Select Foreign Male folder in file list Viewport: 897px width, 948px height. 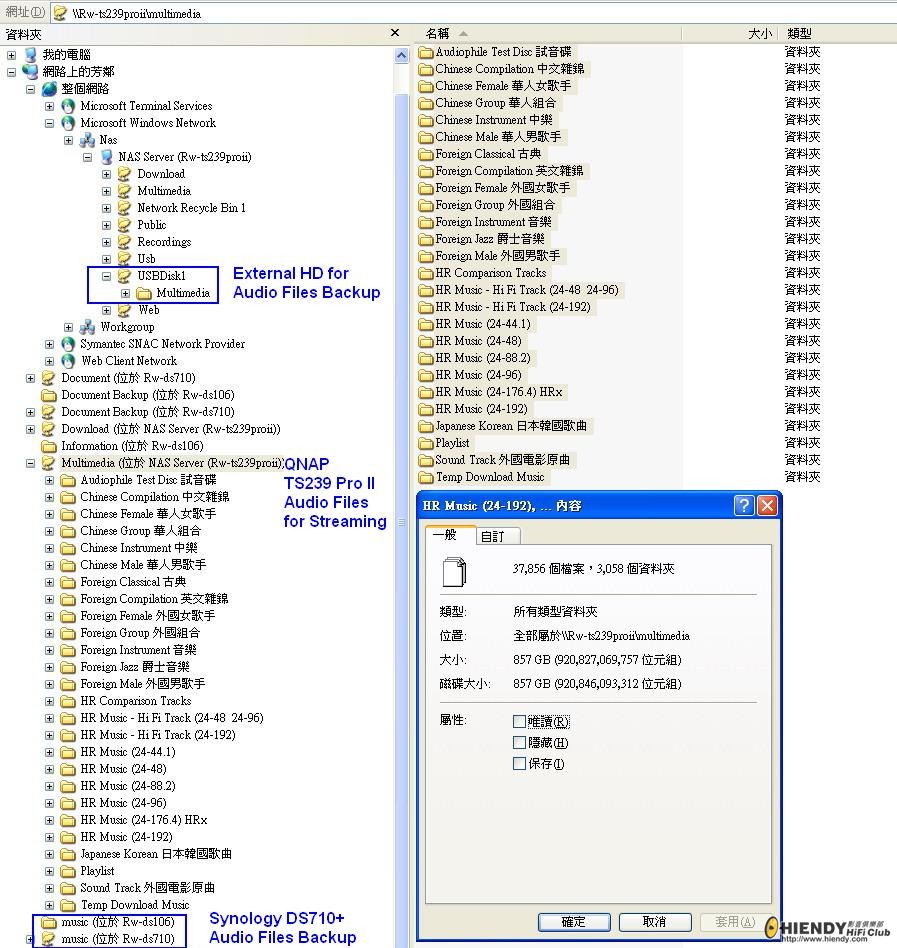pos(497,256)
